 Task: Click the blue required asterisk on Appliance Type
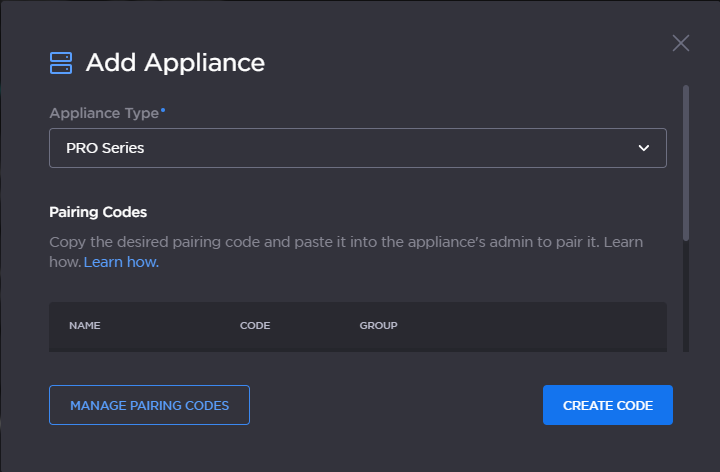coord(163,110)
